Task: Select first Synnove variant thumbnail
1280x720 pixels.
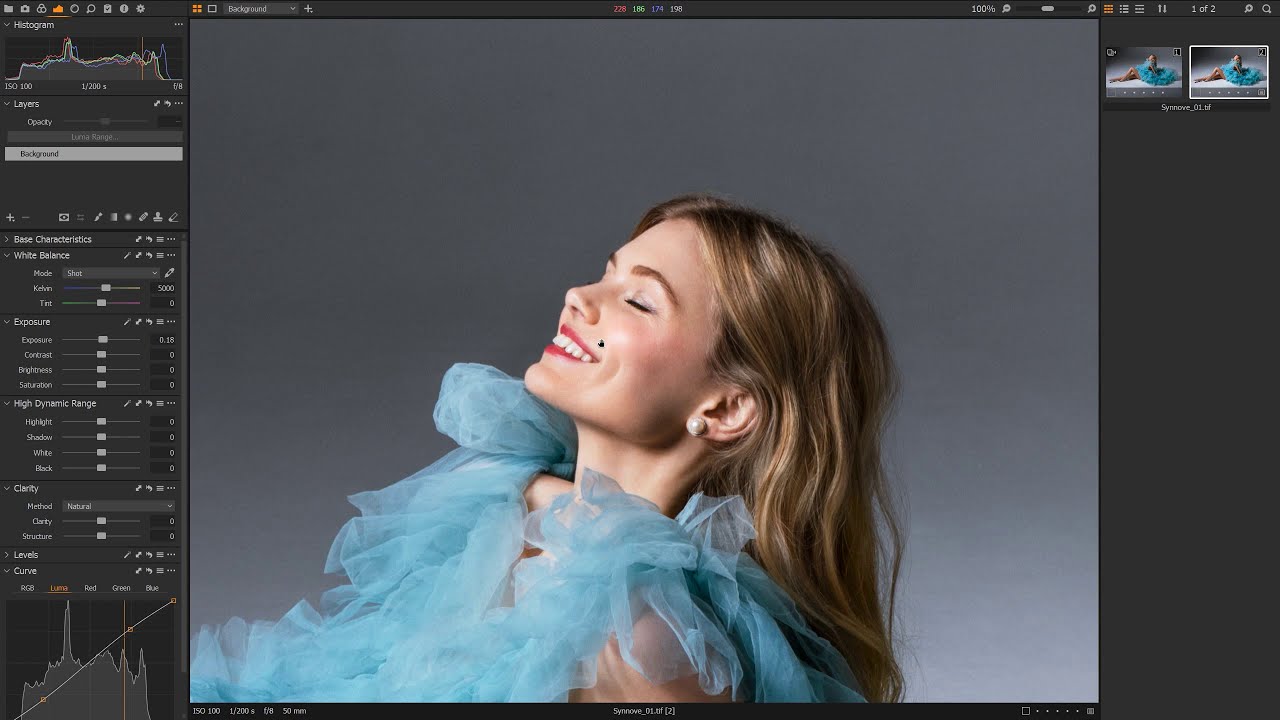Action: 1144,72
